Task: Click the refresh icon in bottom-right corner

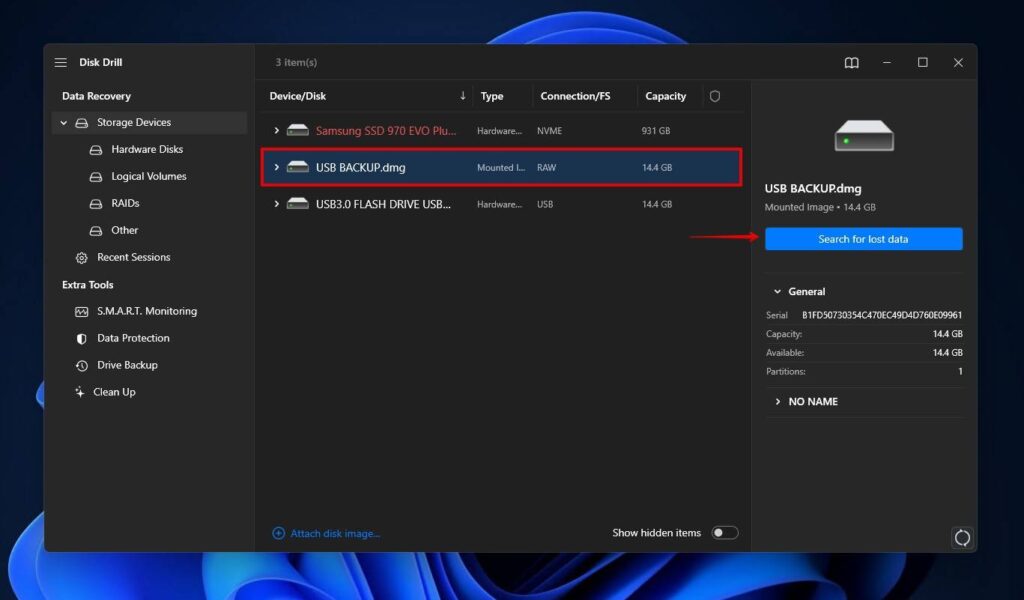Action: pyautogui.click(x=962, y=537)
